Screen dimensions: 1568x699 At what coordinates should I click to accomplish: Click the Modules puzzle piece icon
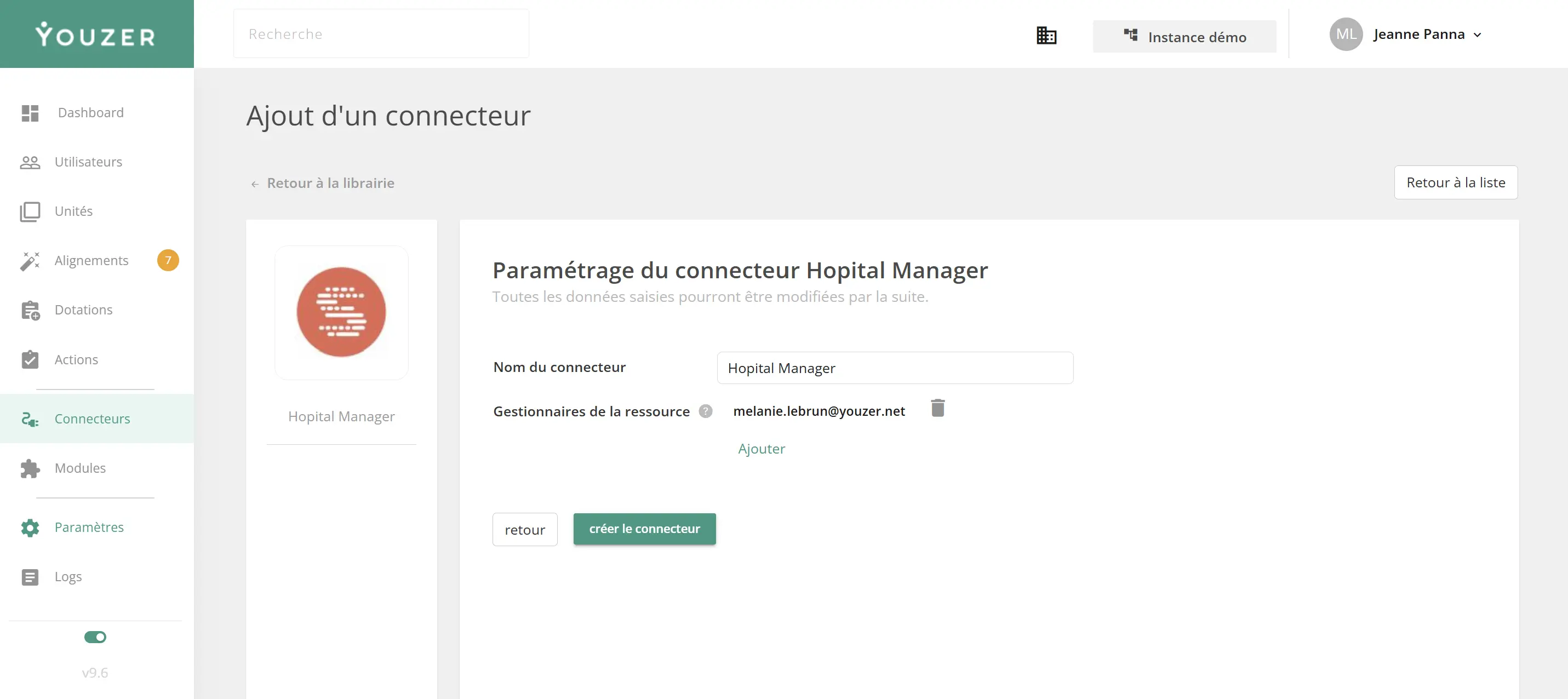coord(30,468)
